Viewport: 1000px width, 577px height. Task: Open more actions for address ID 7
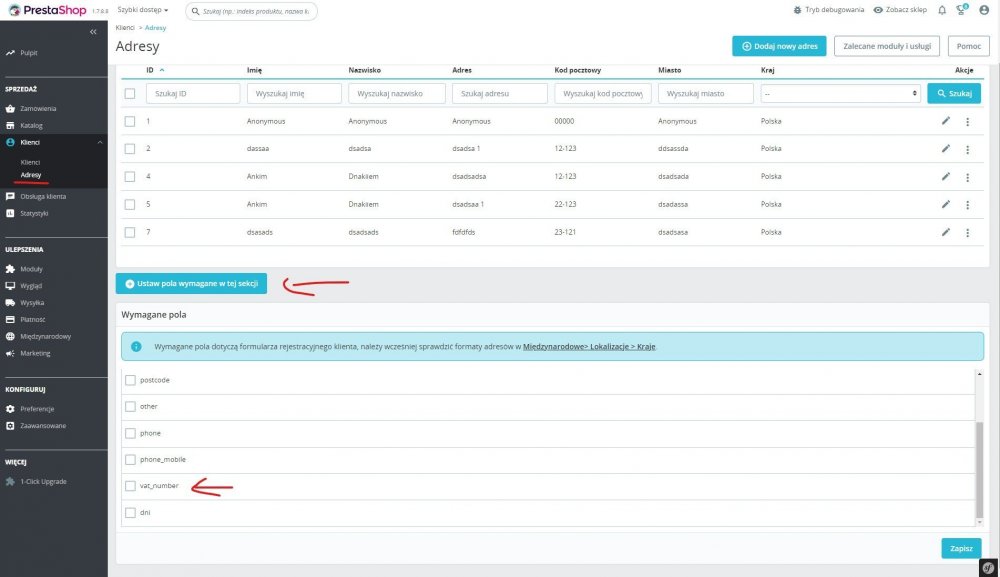[x=967, y=233]
